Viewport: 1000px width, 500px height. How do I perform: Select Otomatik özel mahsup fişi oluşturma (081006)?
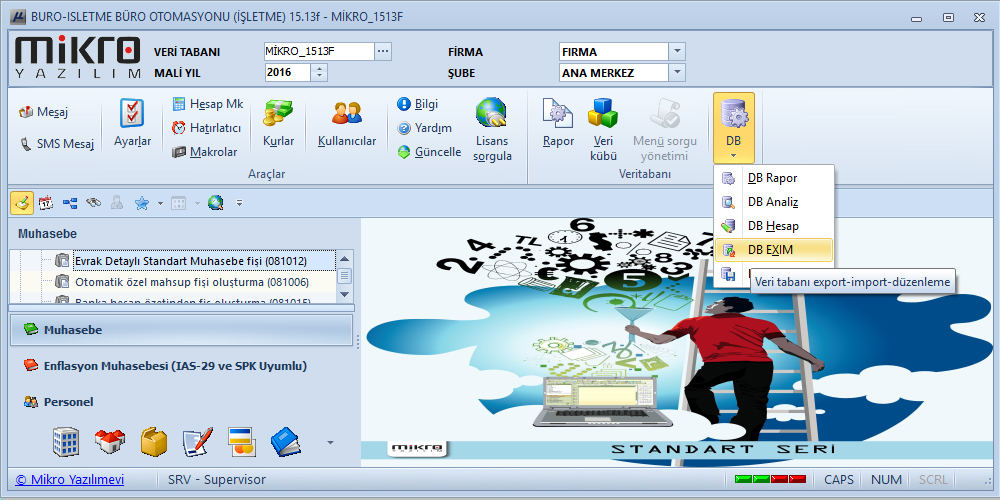pos(192,281)
